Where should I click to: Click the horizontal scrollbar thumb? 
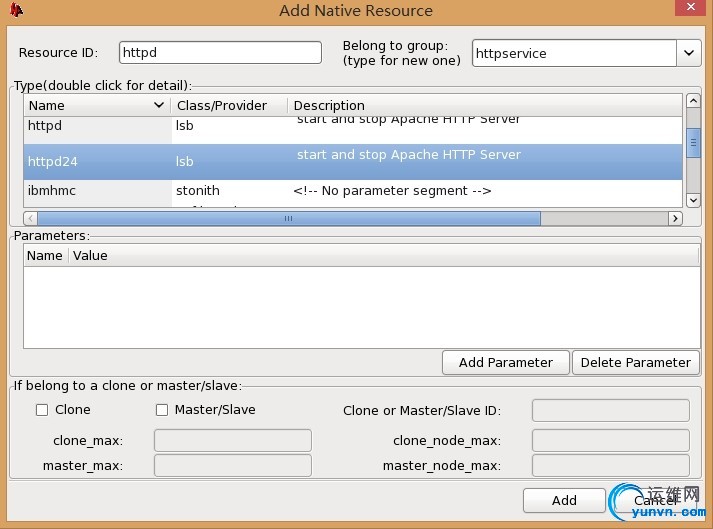tap(289, 218)
